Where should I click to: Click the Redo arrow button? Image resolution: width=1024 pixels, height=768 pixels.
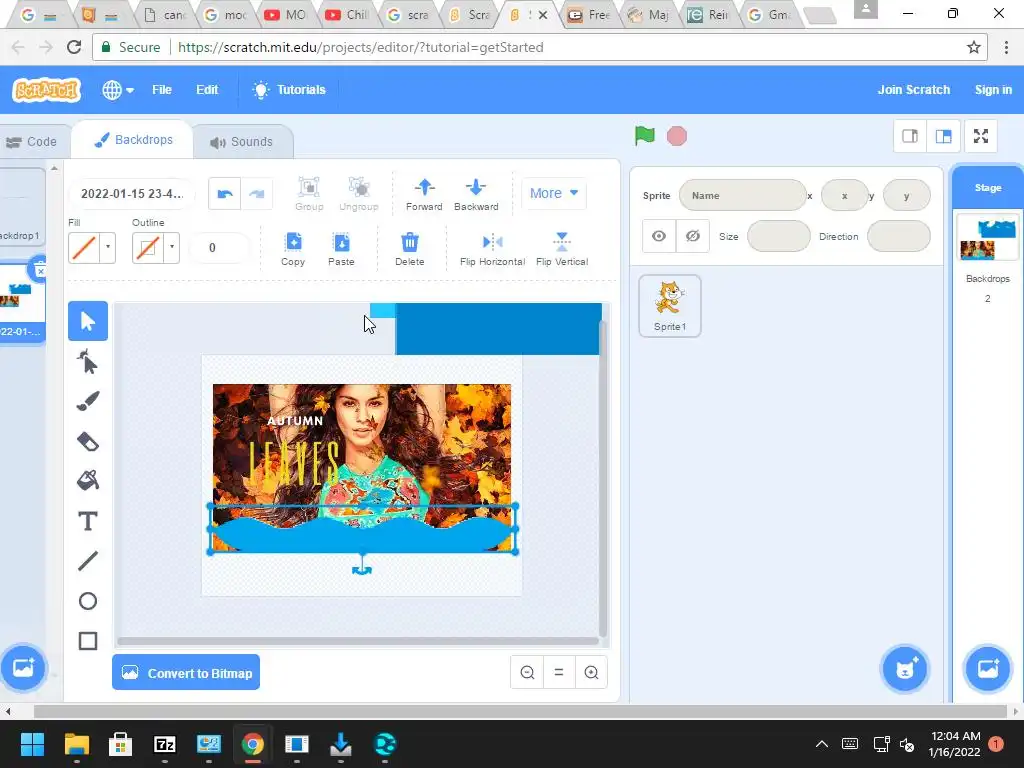[257, 193]
